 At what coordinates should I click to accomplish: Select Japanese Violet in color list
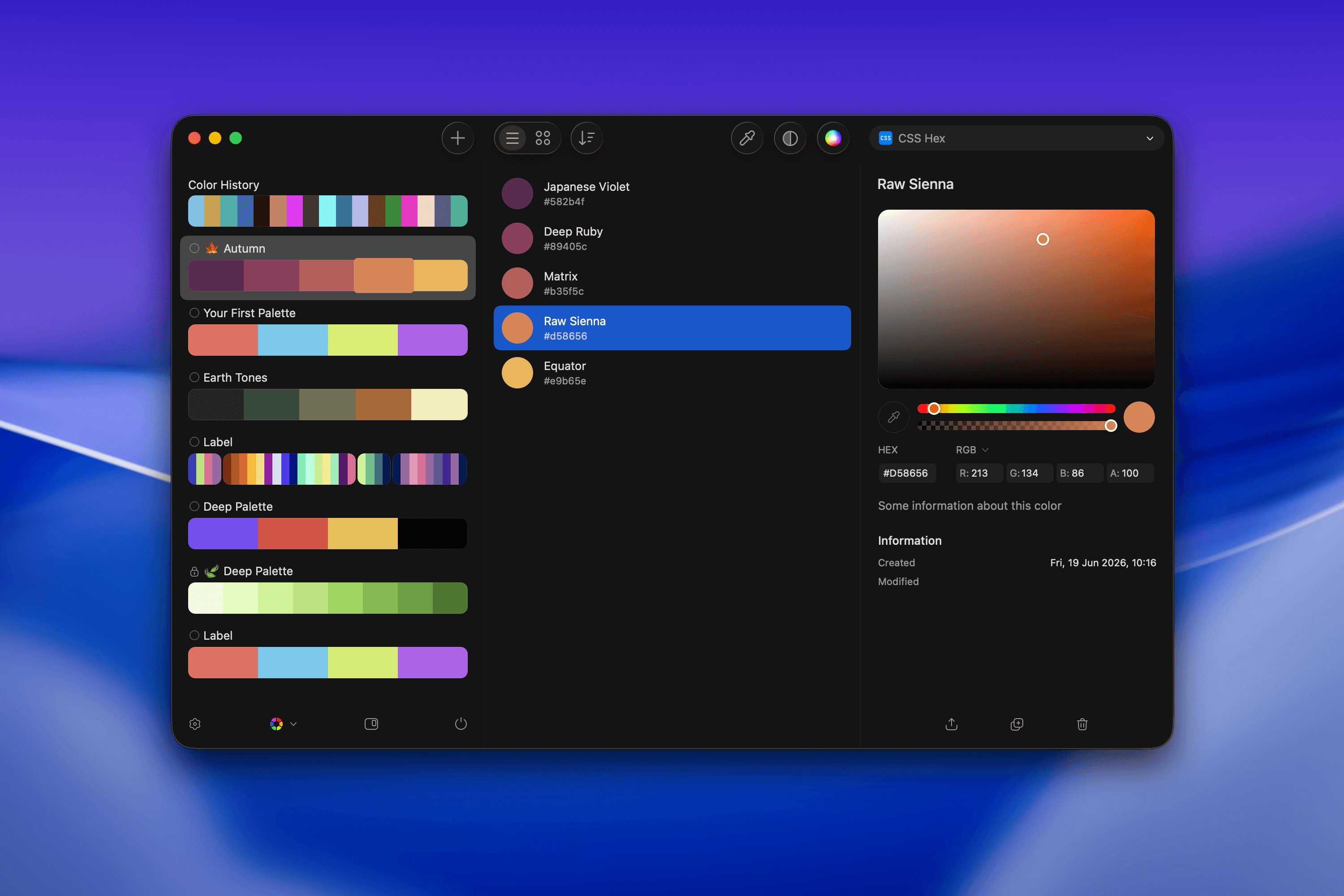coord(672,194)
